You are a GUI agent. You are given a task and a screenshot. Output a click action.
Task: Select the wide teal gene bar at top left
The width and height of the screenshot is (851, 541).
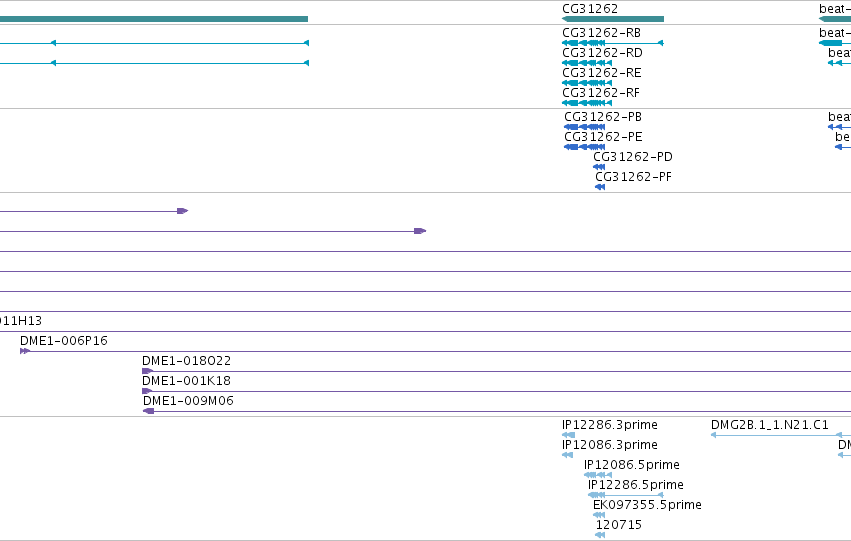coord(154,19)
